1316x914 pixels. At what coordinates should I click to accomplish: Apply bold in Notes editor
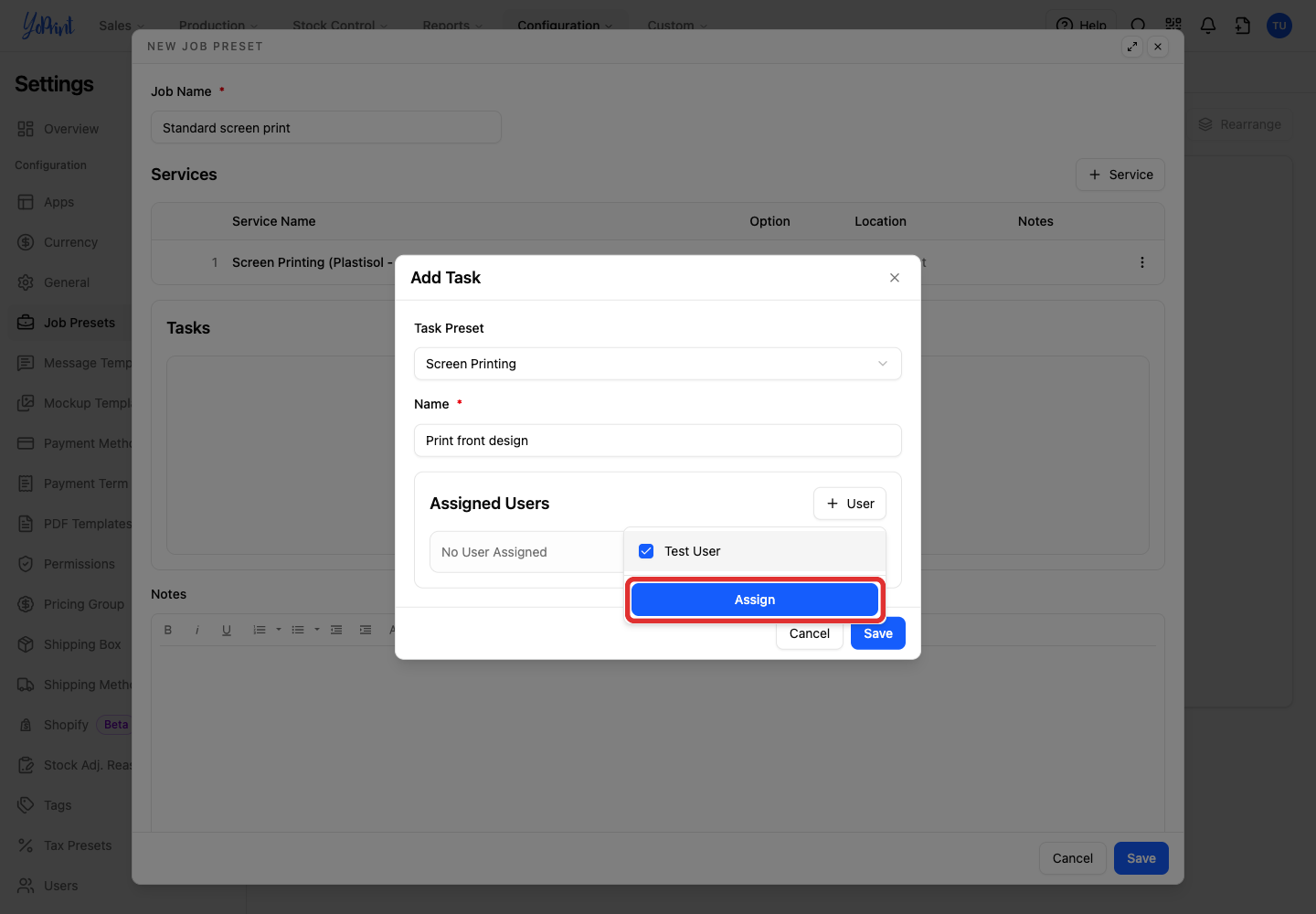[168, 630]
